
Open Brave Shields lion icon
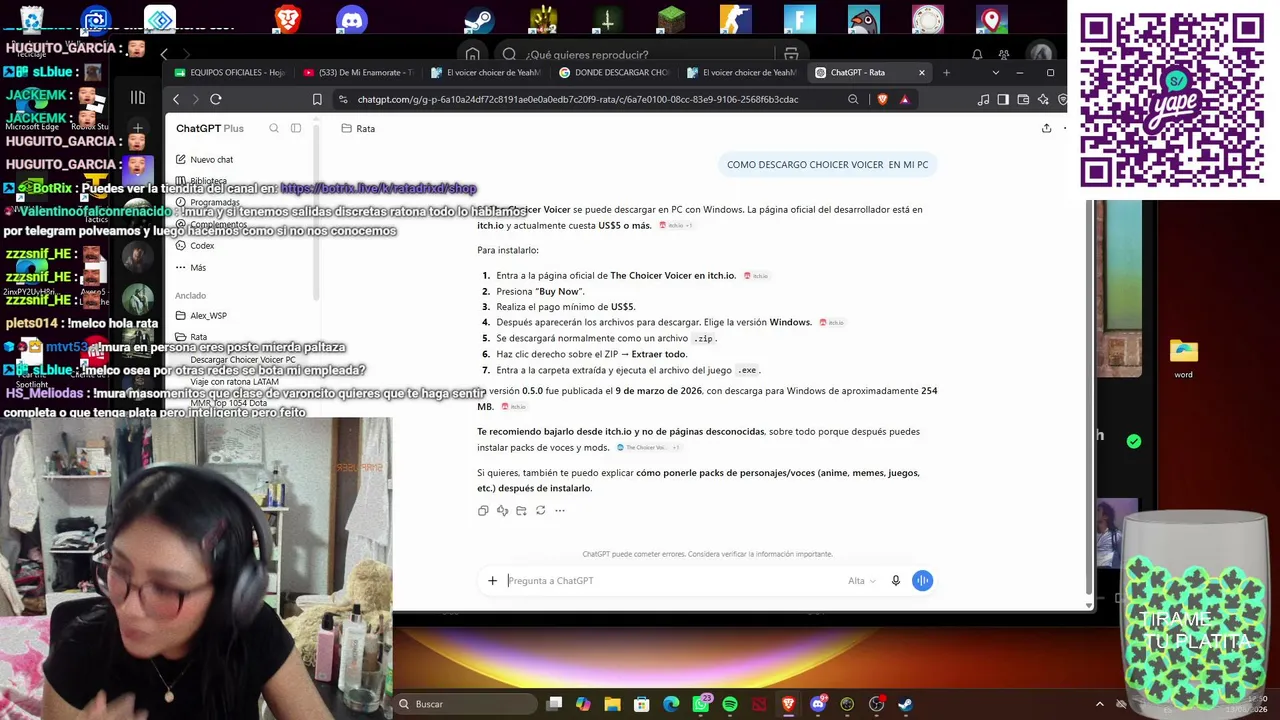882,99
